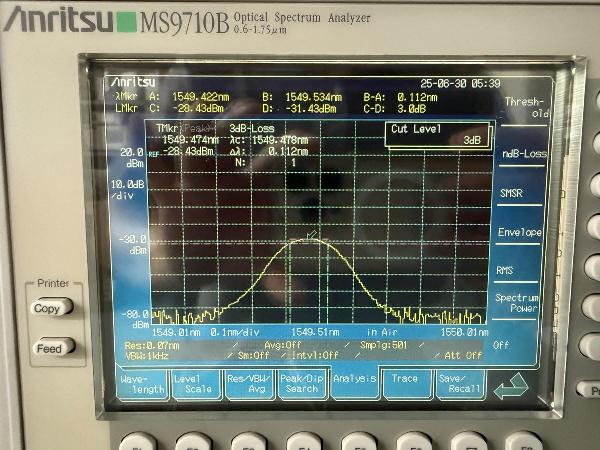Push the Printer Feed hardware button

pyautogui.click(x=53, y=348)
